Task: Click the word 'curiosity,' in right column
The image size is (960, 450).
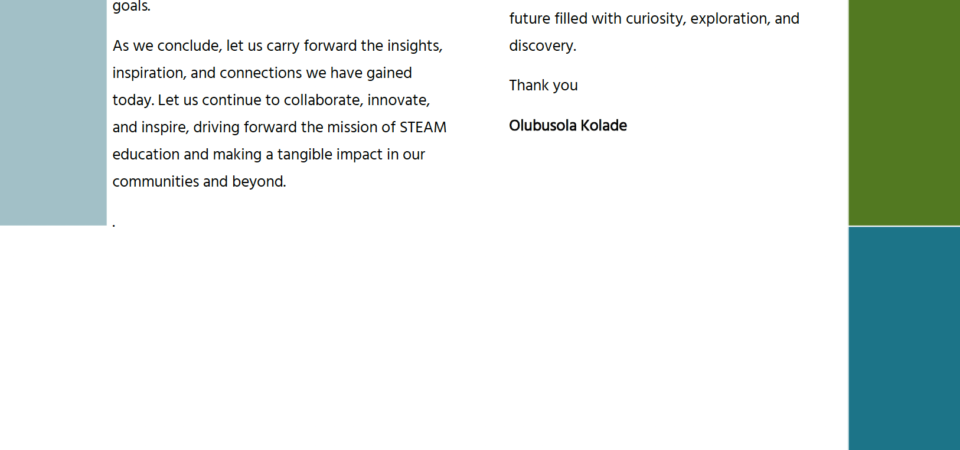Action: (656, 19)
